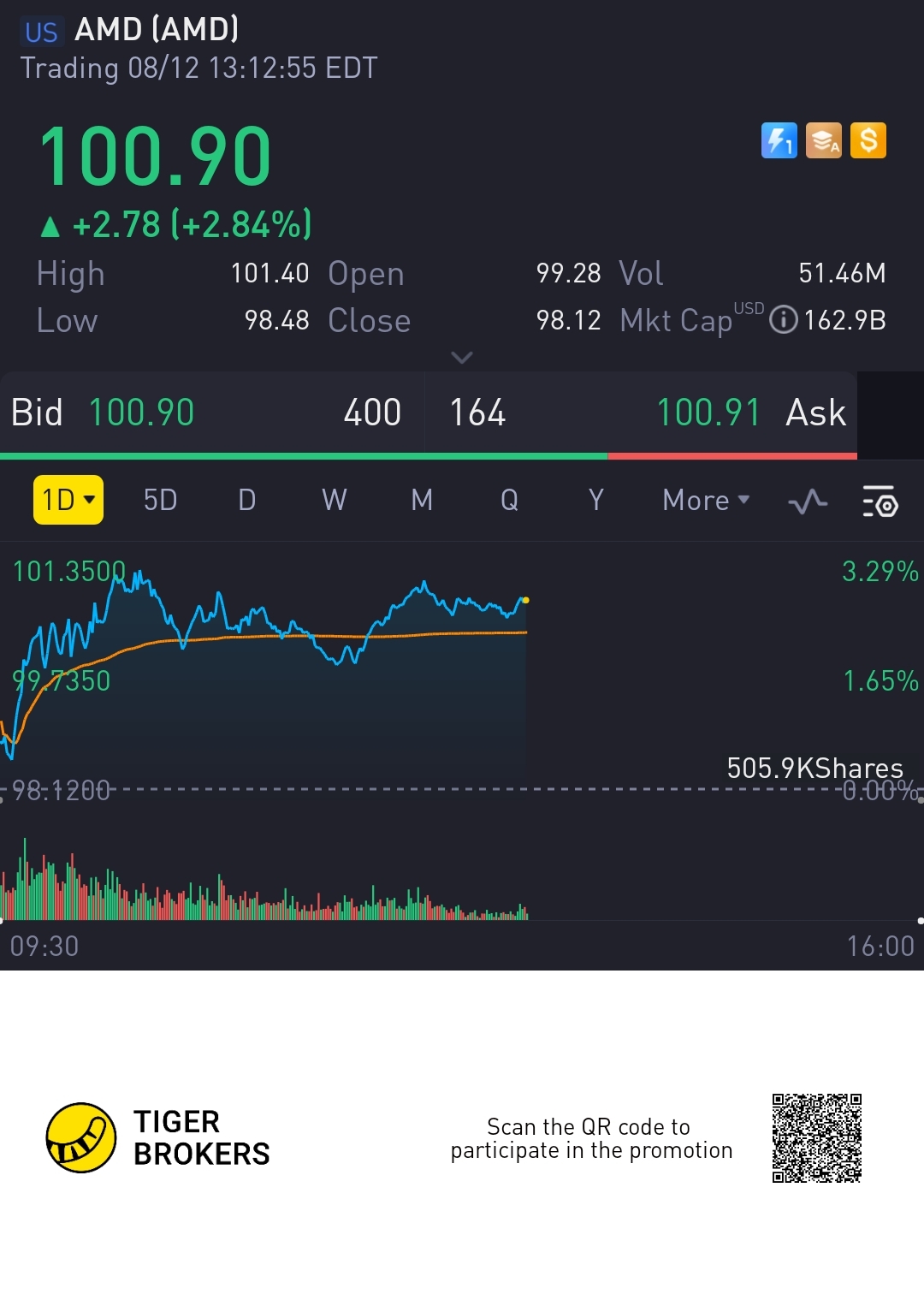This screenshot has width=924, height=1306.
Task: Tap the promotion QR code
Action: click(817, 1138)
